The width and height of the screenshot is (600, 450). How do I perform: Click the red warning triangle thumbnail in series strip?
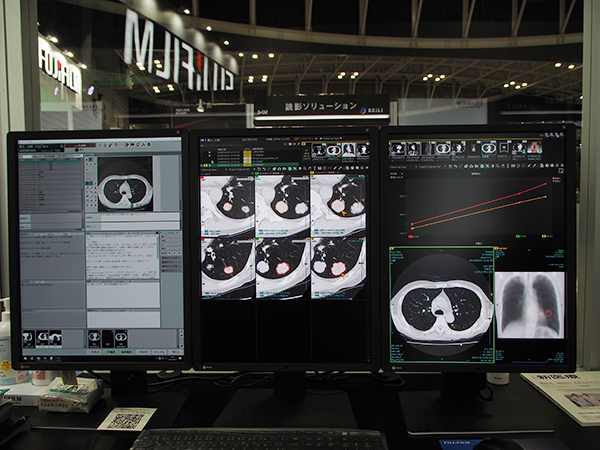click(x=535, y=147)
